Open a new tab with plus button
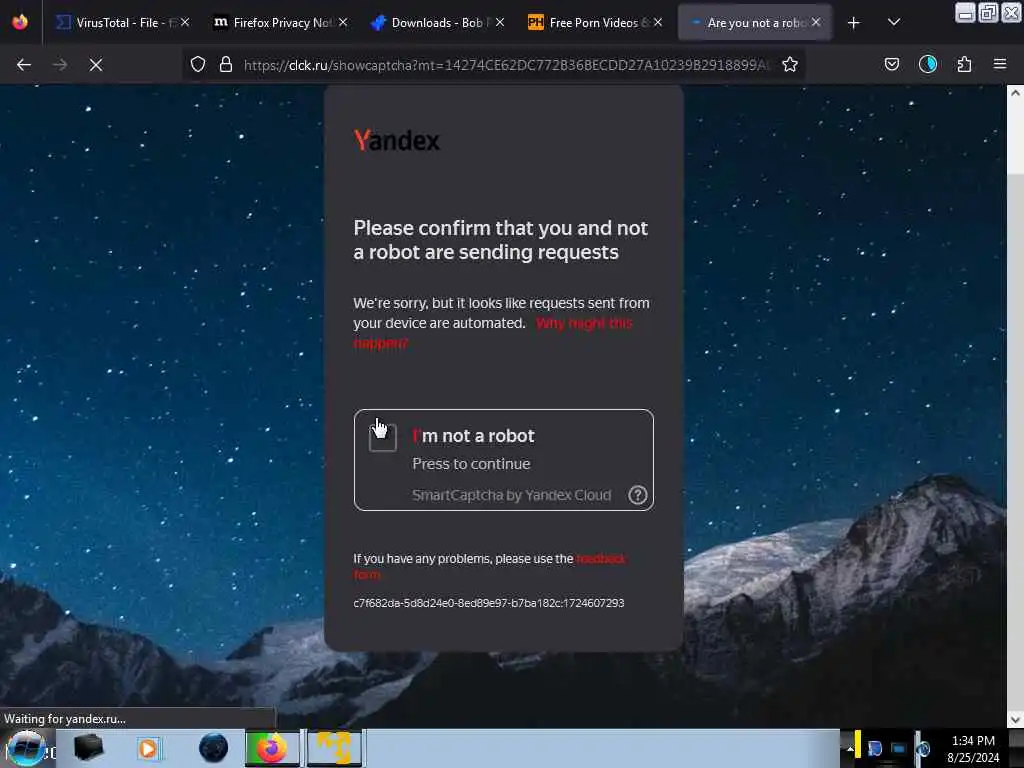Image resolution: width=1024 pixels, height=768 pixels. tap(854, 23)
